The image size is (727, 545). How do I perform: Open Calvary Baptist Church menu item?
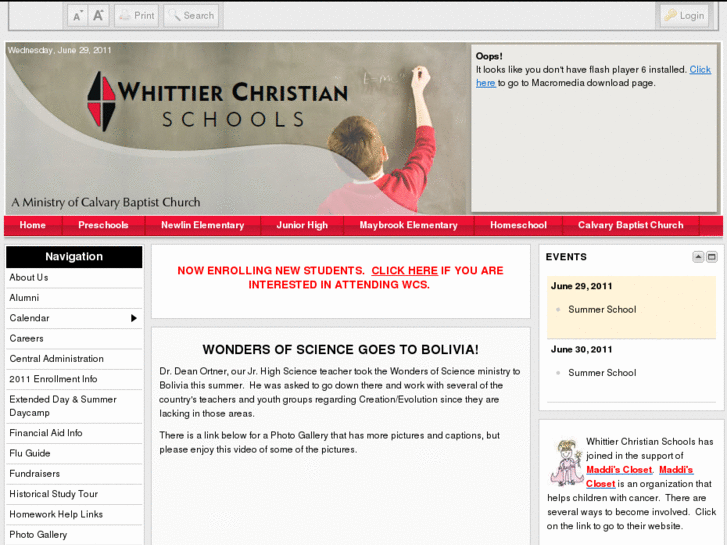pos(631,225)
